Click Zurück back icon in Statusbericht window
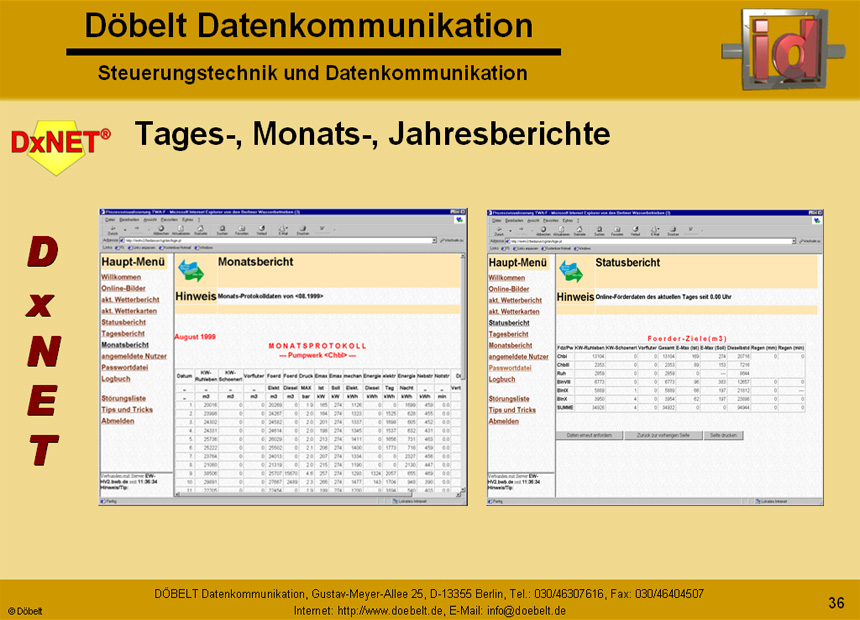 click(499, 231)
